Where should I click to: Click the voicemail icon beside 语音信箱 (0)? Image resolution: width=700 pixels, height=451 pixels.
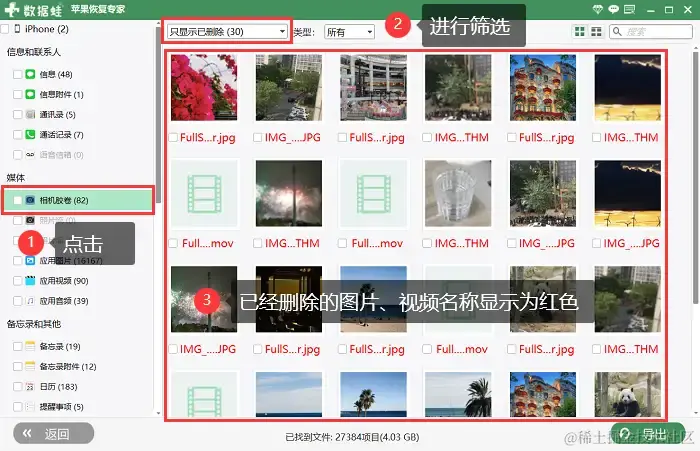[x=30, y=155]
